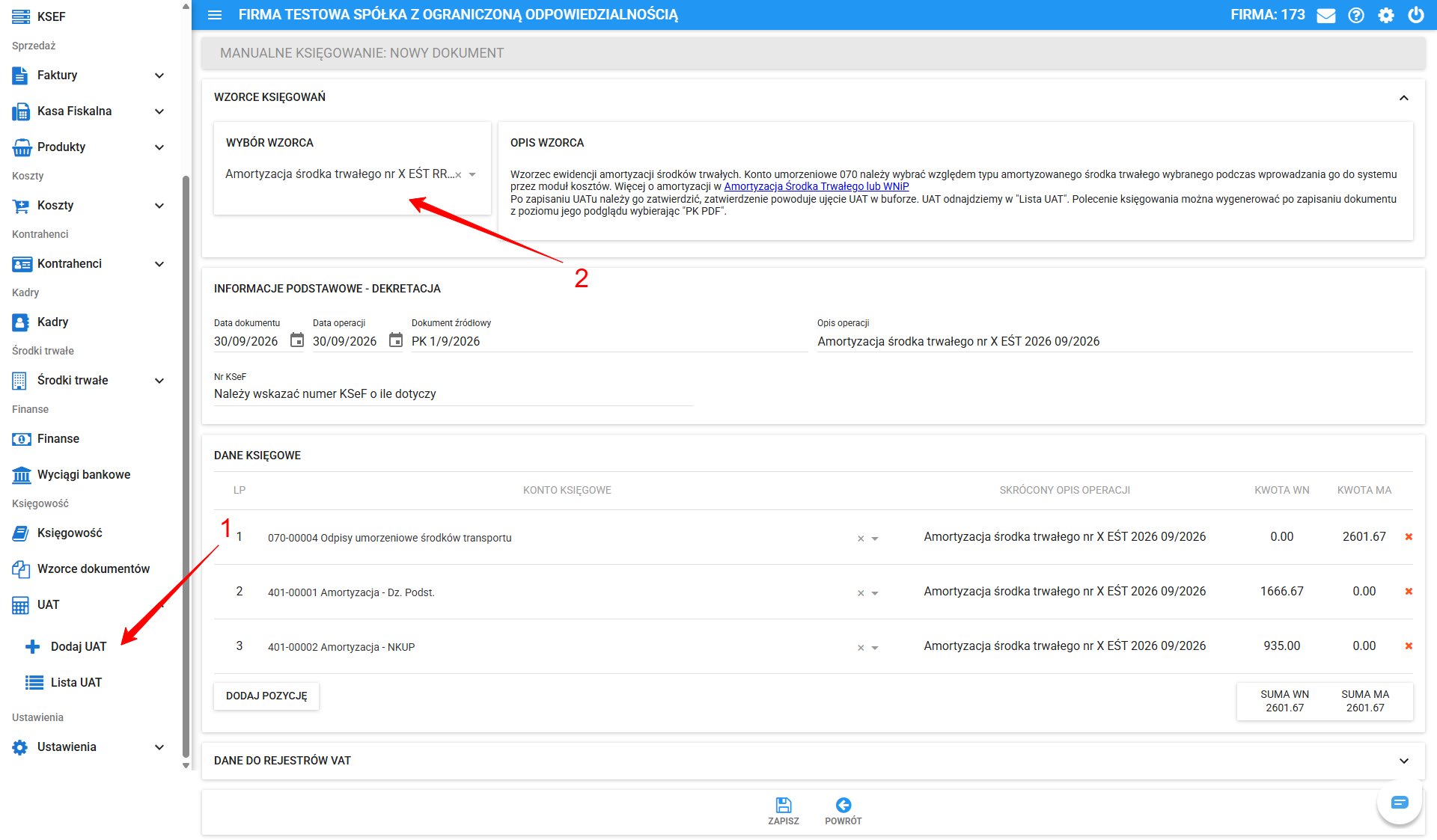Click the power logout icon
The width and height of the screenshot is (1437, 840).
[x=1416, y=15]
